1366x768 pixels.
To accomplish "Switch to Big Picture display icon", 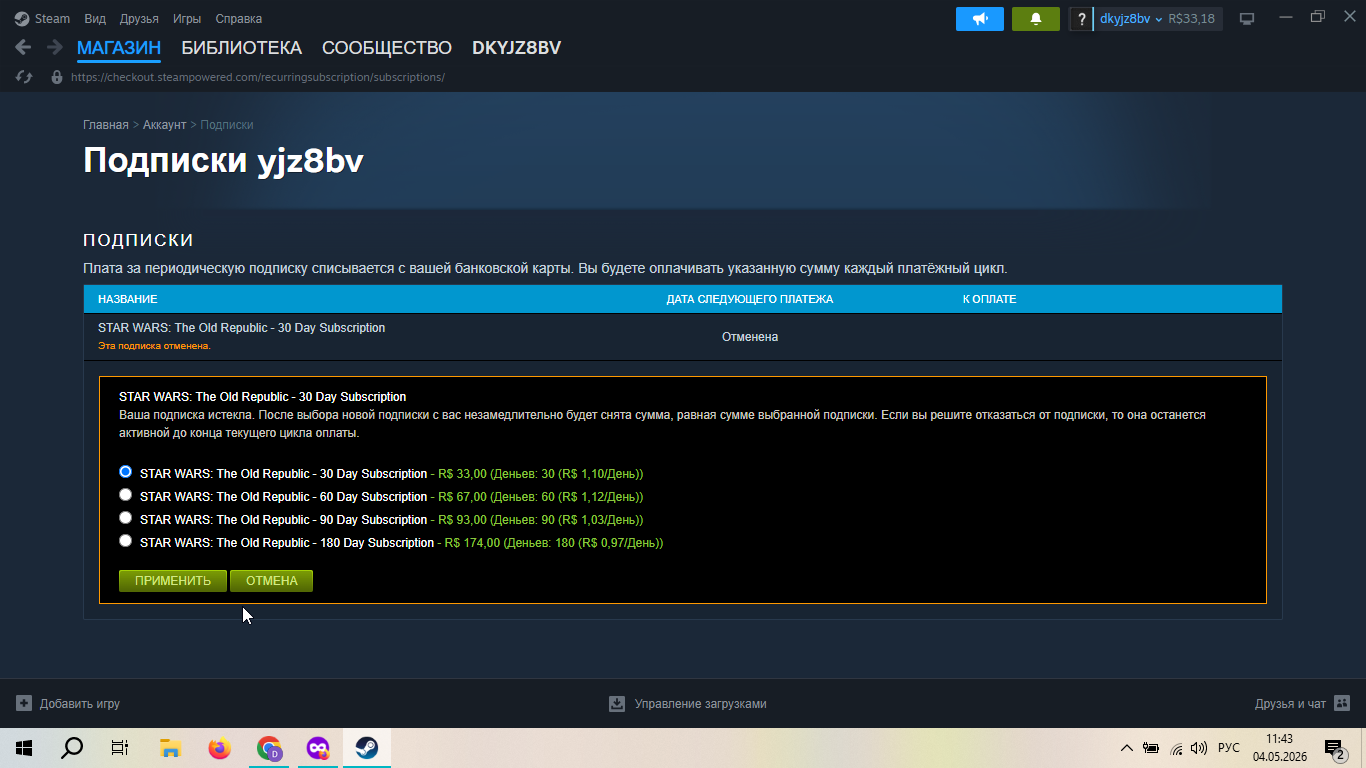I will point(1247,19).
